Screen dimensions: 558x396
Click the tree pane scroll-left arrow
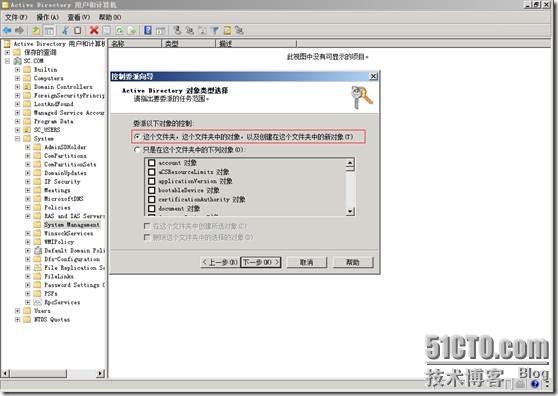click(5, 374)
